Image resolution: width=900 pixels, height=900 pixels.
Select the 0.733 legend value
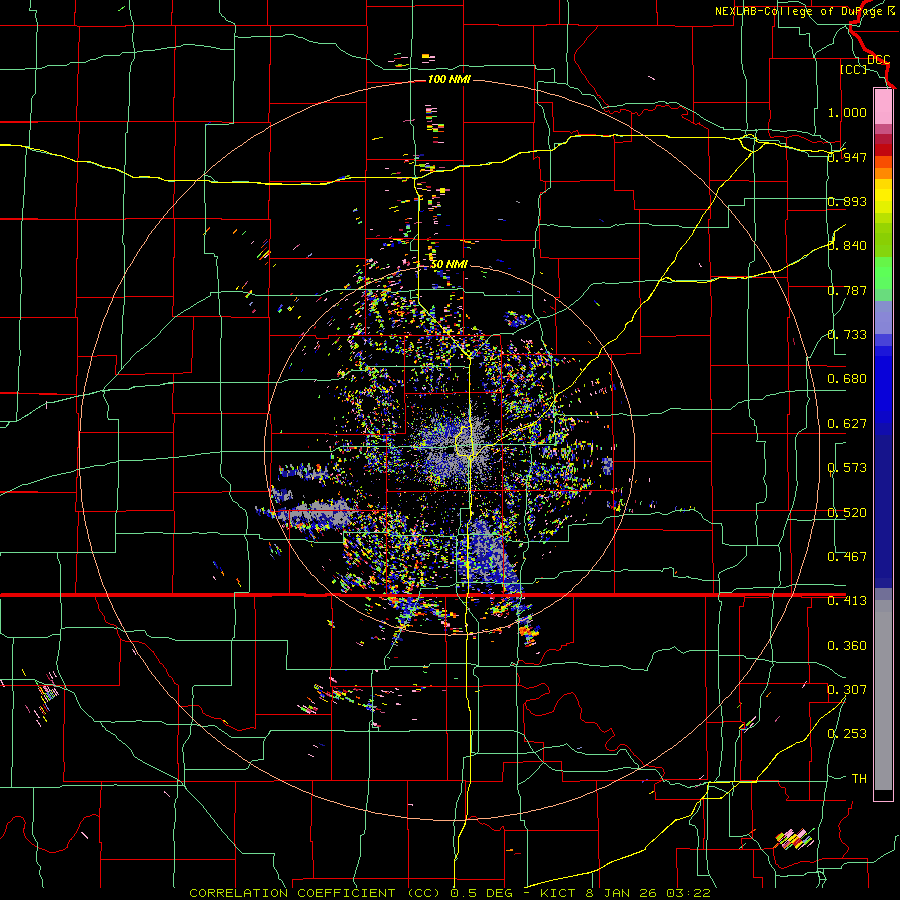pyautogui.click(x=847, y=335)
